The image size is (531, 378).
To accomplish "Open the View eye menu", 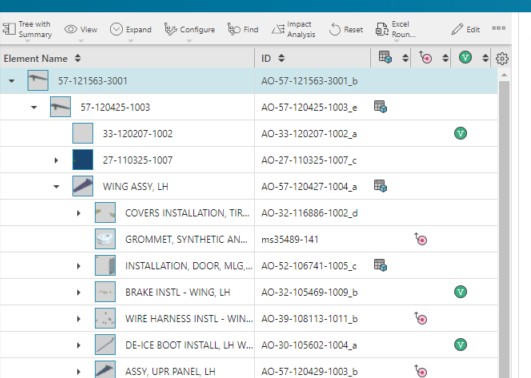I will point(81,30).
